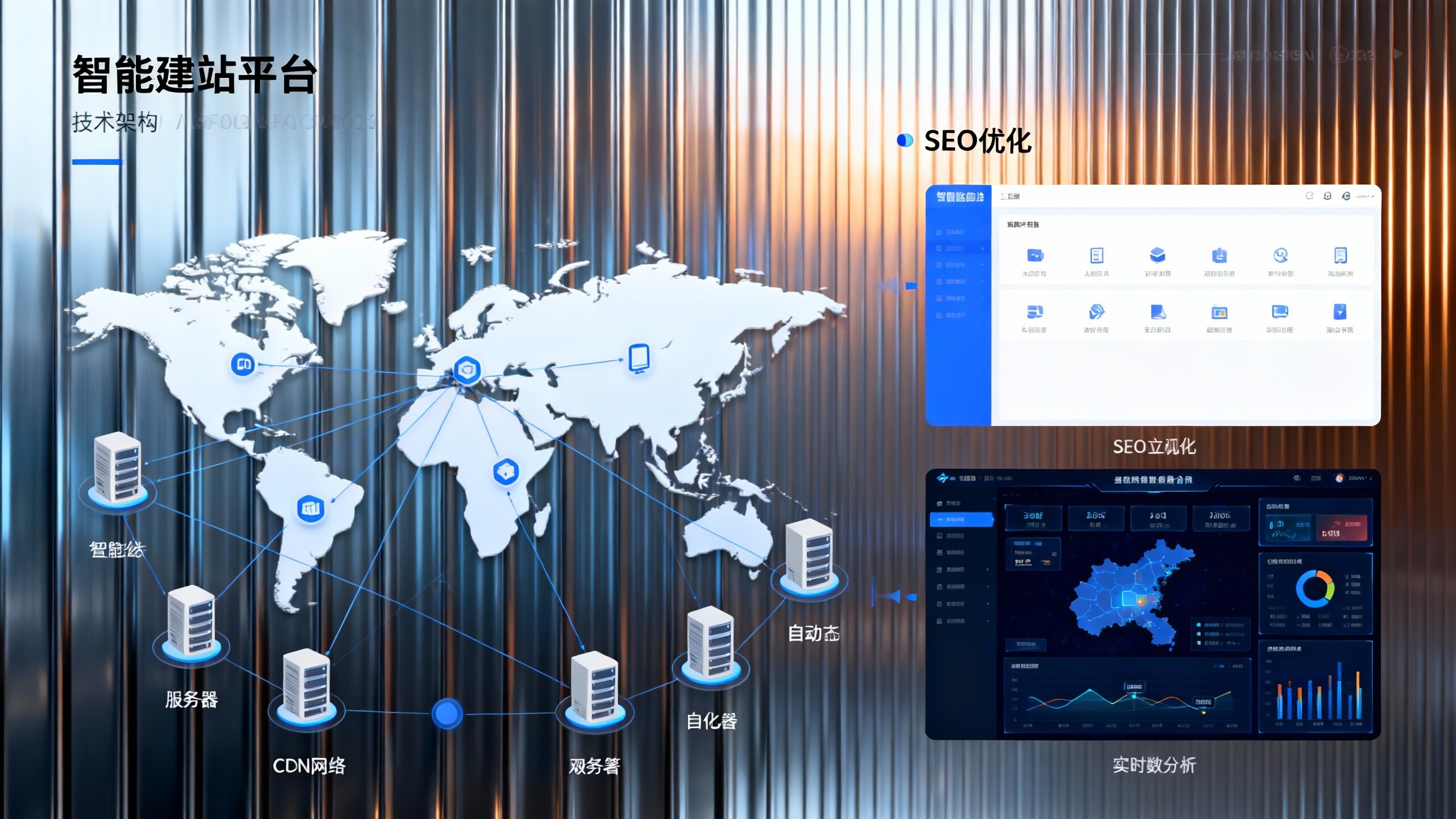Toggle the line chart legend switch

coord(1219,666)
